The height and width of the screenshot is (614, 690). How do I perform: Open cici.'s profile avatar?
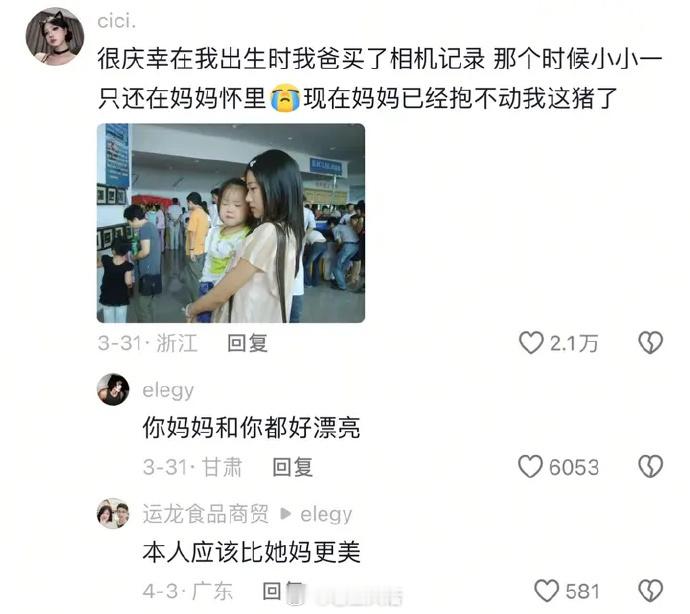coord(55,37)
